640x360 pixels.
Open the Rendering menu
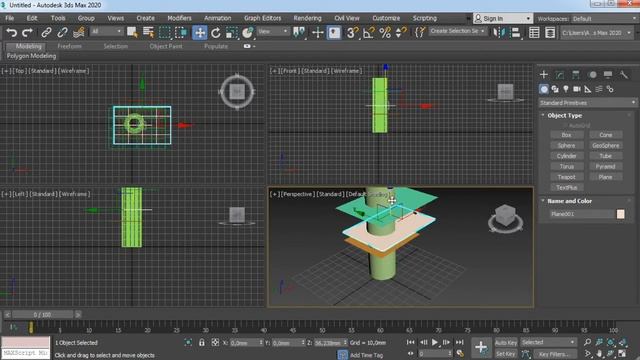307,18
